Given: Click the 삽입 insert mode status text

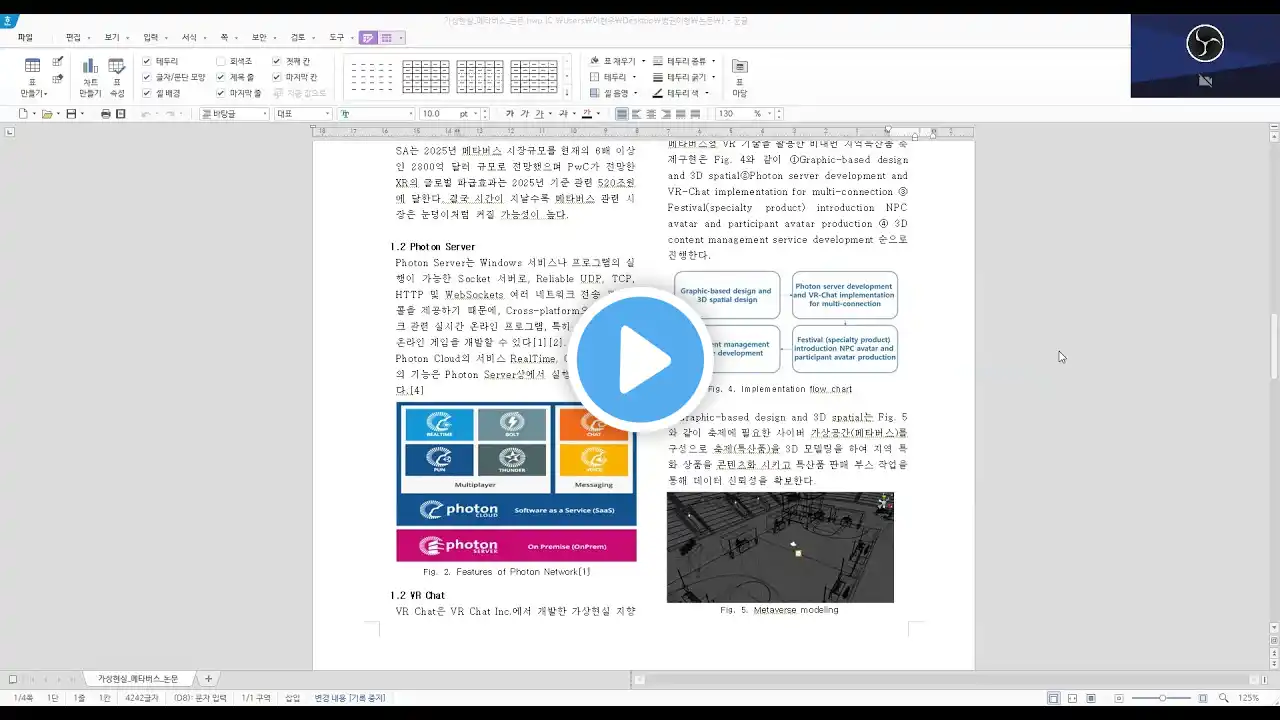Looking at the screenshot, I should [292, 698].
